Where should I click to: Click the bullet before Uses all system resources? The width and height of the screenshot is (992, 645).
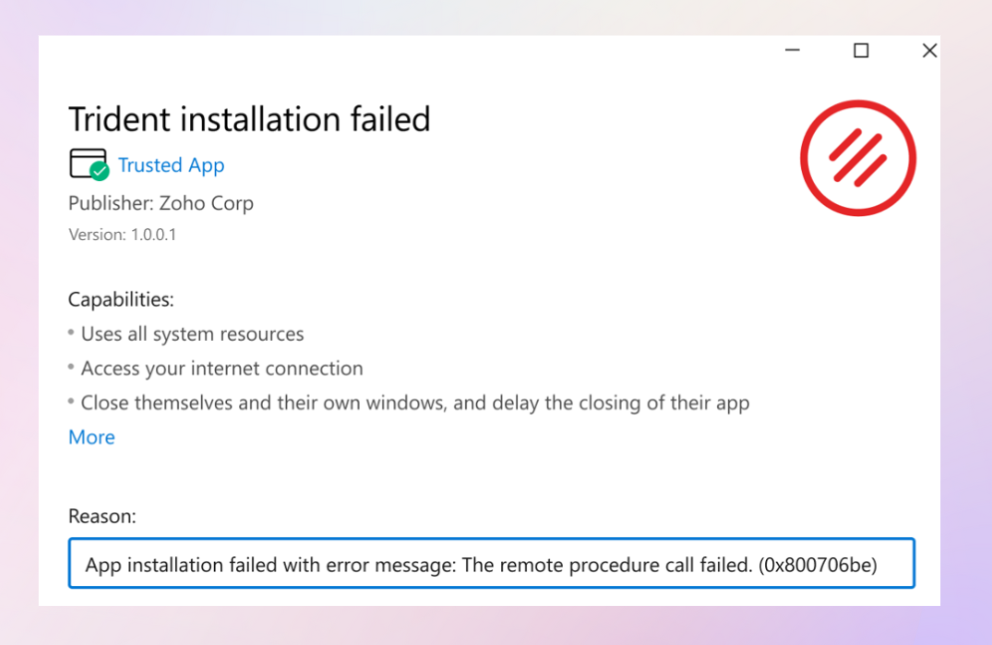click(71, 333)
